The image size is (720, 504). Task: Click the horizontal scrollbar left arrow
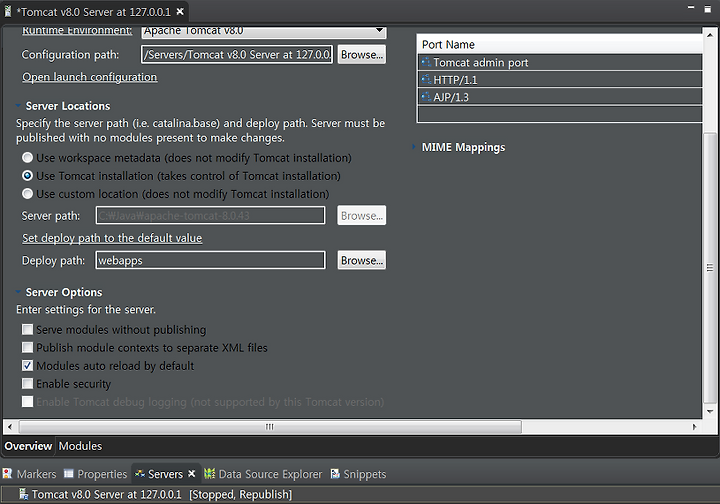10,427
